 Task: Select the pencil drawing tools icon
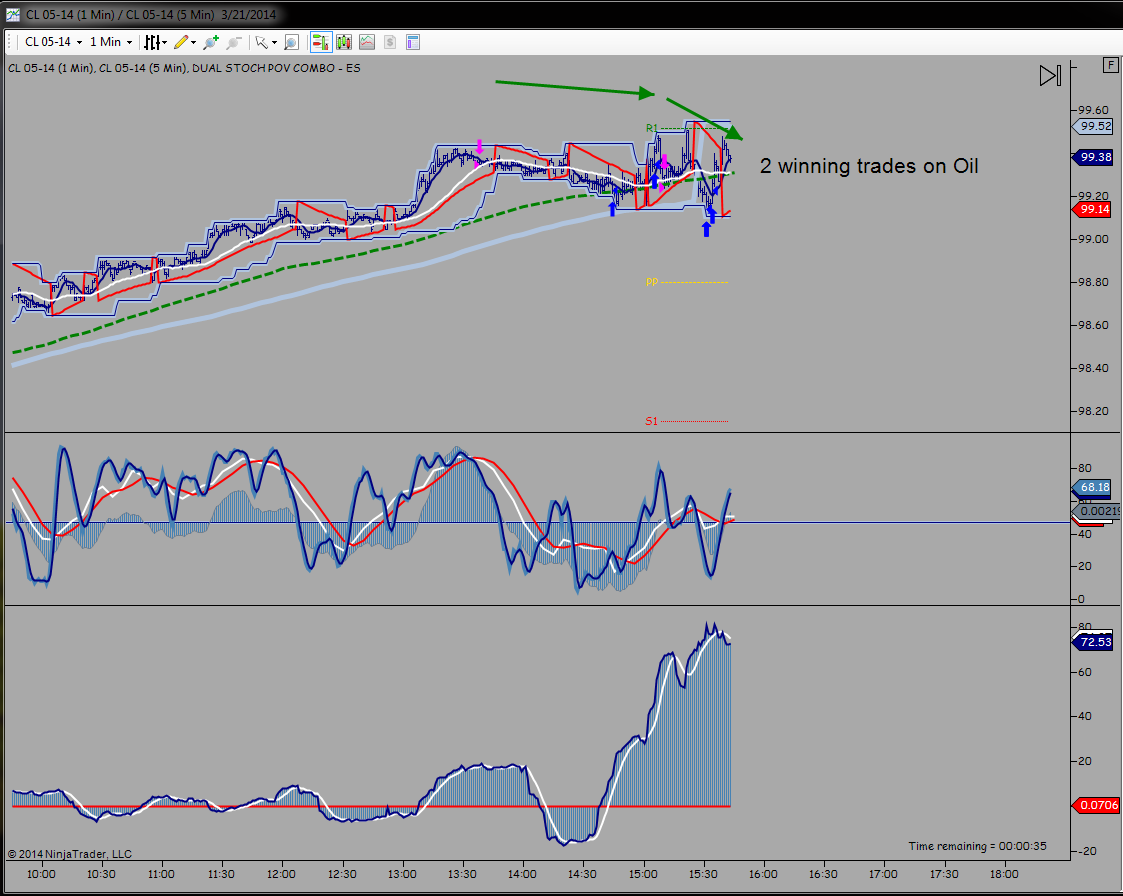click(x=180, y=42)
